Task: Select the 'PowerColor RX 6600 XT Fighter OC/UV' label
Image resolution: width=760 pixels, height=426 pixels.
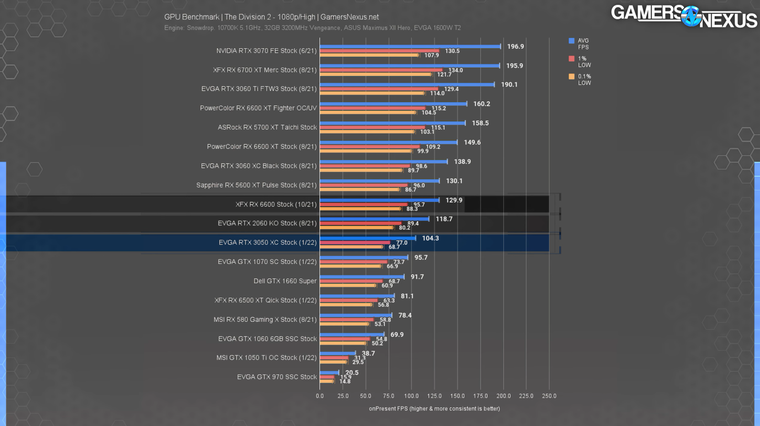Action: click(x=258, y=108)
